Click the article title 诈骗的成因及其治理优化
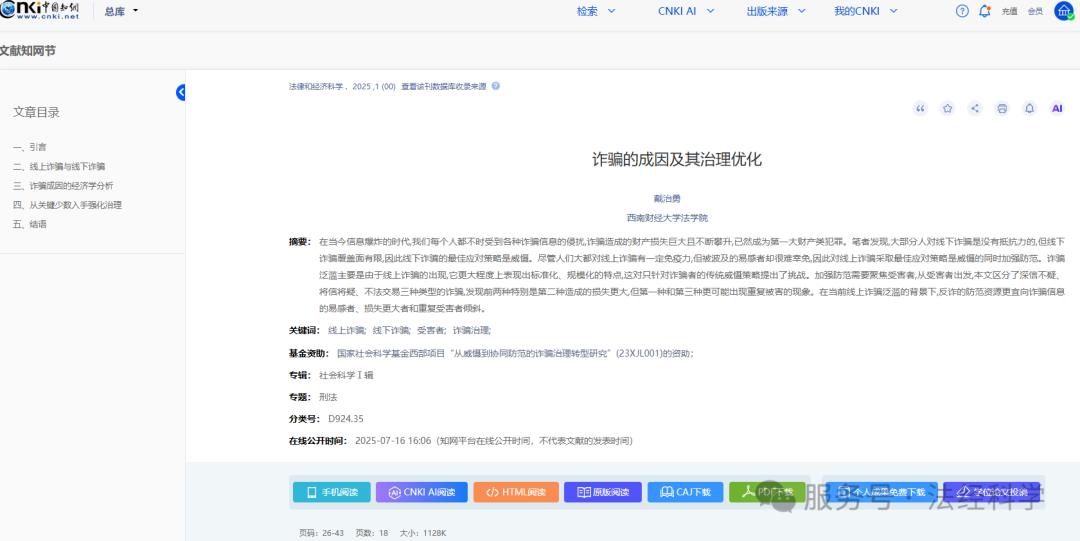Viewport: 1080px width, 541px height. 676,160
